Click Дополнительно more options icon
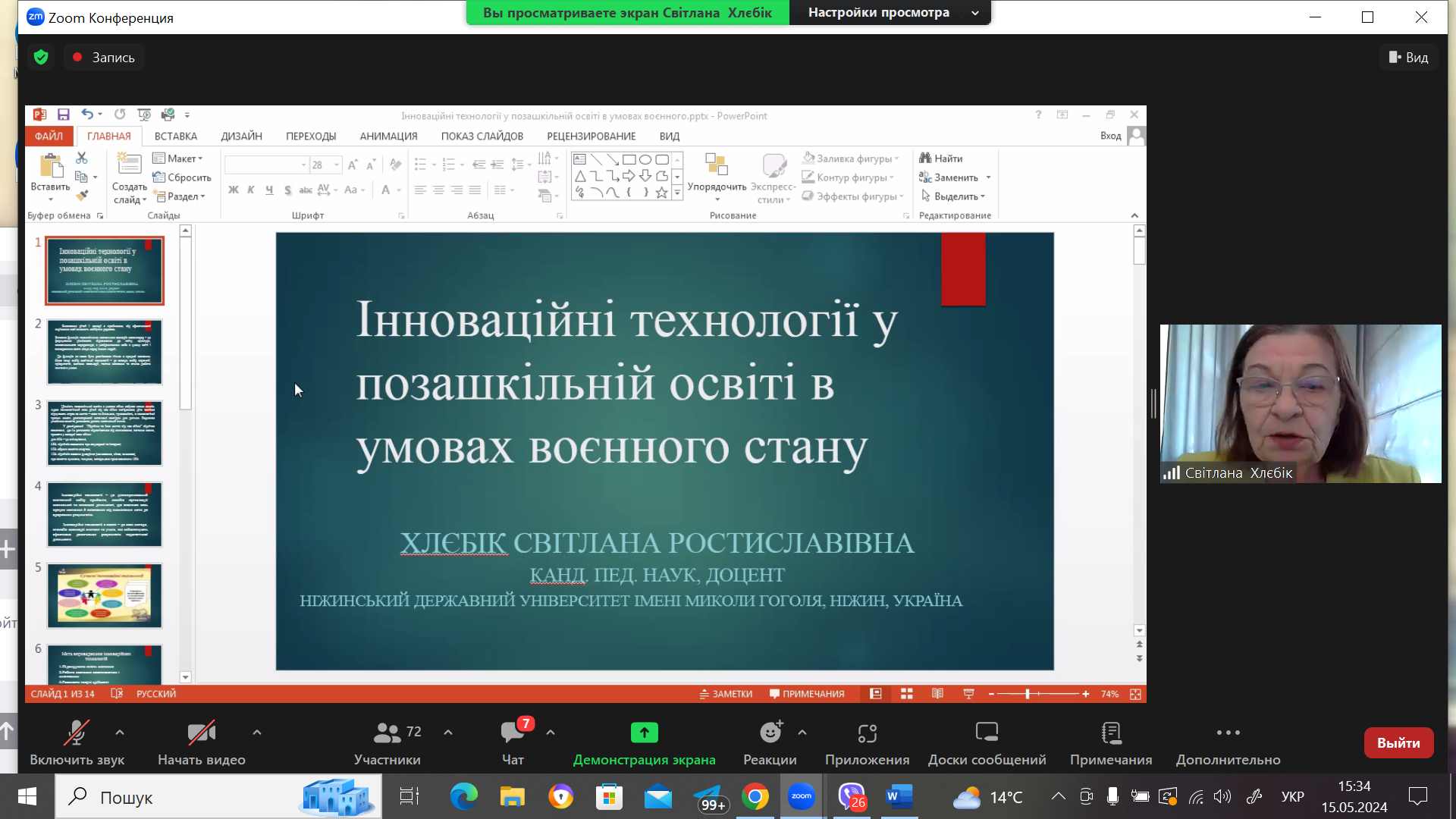The height and width of the screenshot is (819, 1456). point(1228,733)
